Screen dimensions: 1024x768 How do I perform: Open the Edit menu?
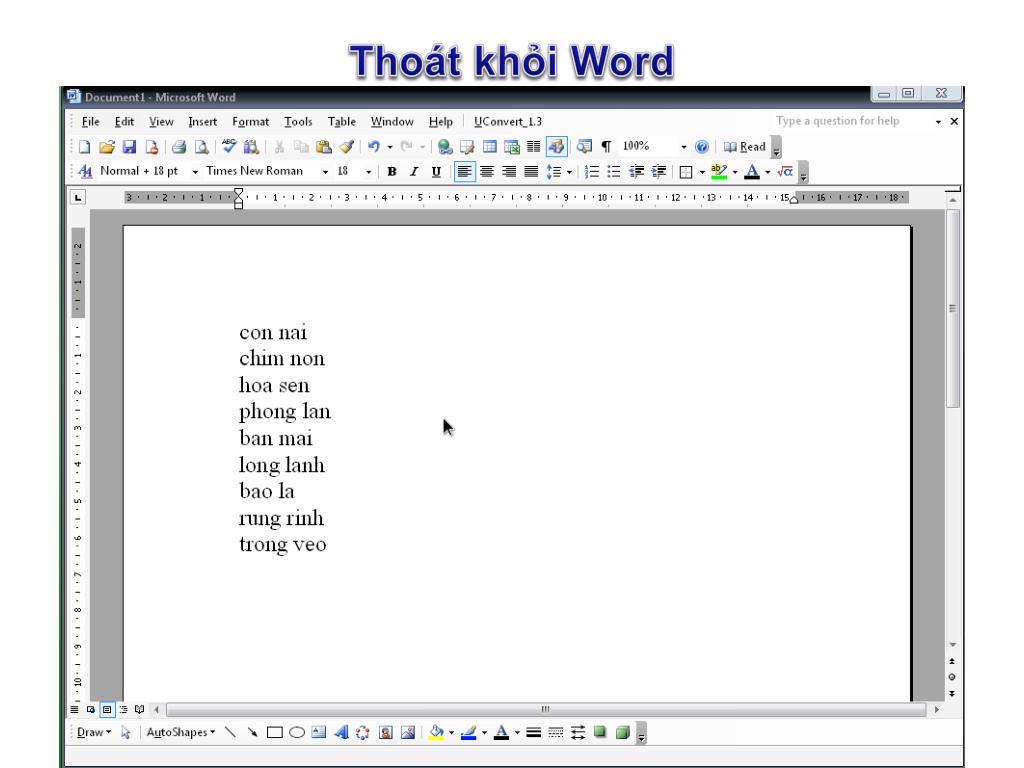click(124, 121)
